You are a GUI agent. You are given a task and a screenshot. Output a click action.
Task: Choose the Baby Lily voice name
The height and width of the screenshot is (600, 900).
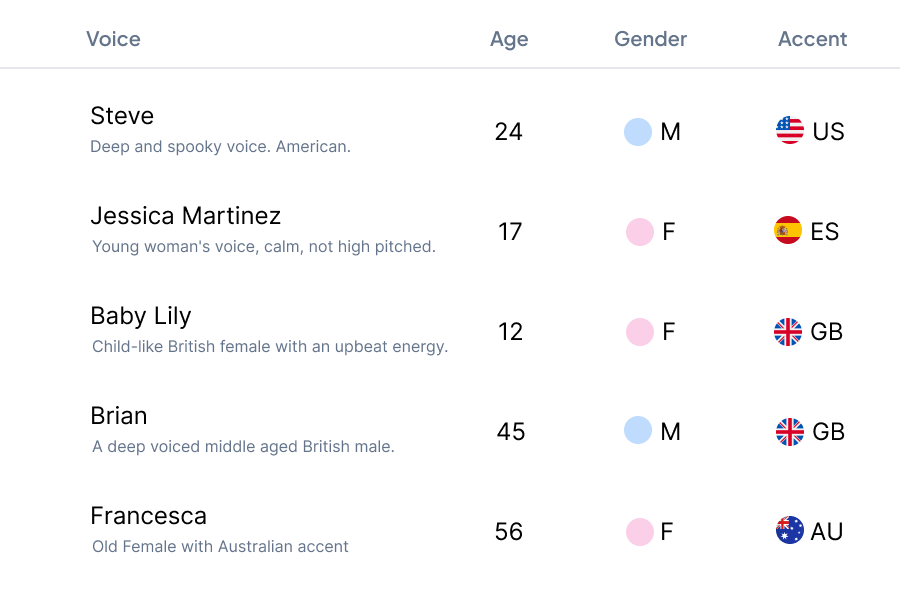140,316
